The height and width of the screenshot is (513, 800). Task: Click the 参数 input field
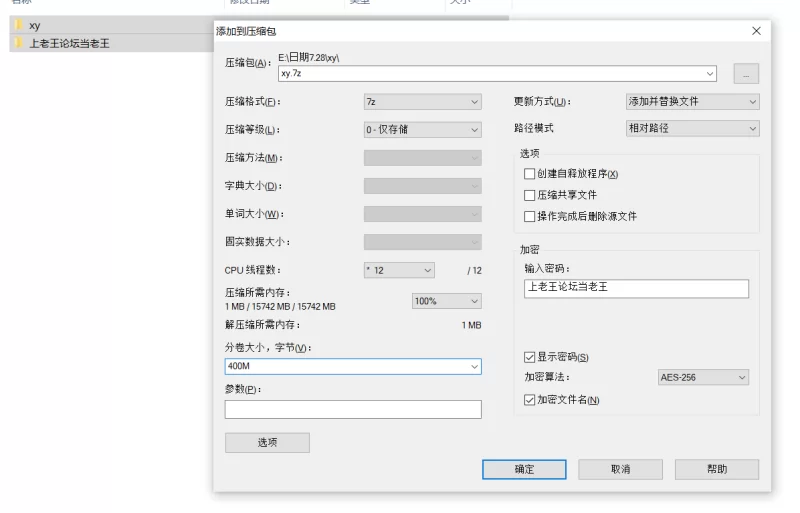(x=353, y=409)
